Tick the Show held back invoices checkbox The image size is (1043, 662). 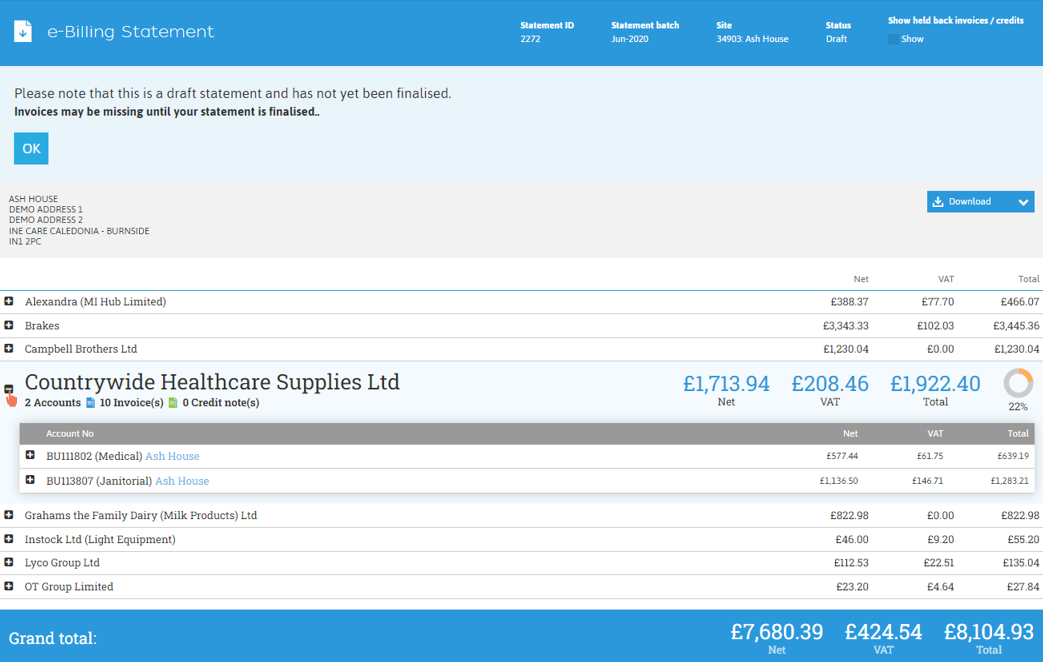893,39
